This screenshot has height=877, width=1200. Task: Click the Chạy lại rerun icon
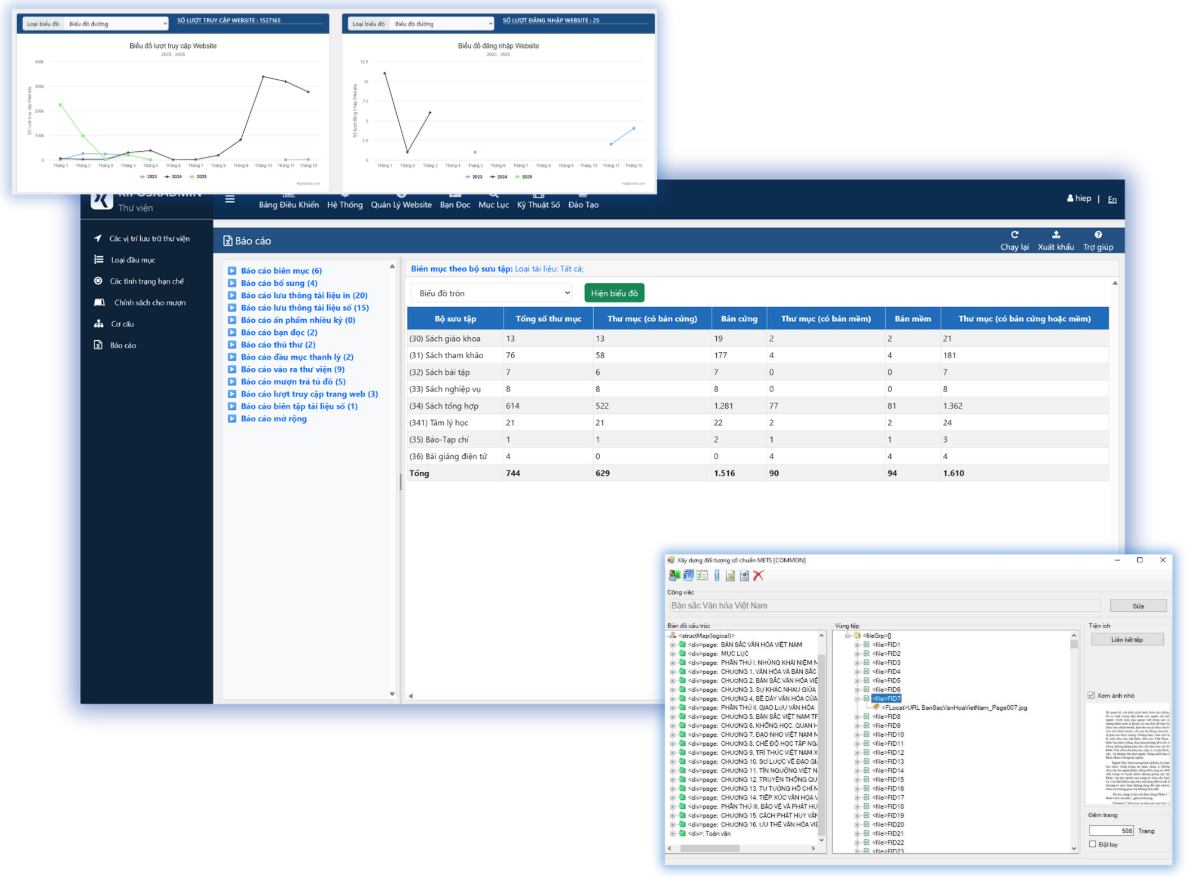click(x=1014, y=235)
